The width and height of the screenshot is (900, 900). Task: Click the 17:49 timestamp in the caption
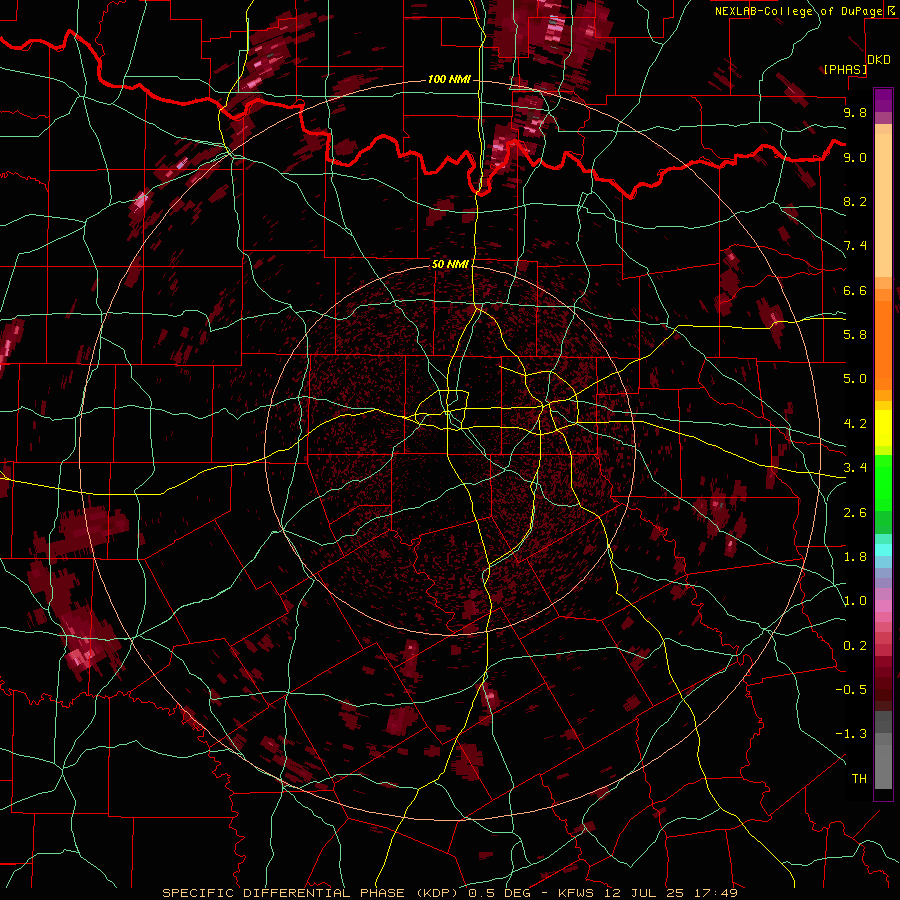coord(718,893)
